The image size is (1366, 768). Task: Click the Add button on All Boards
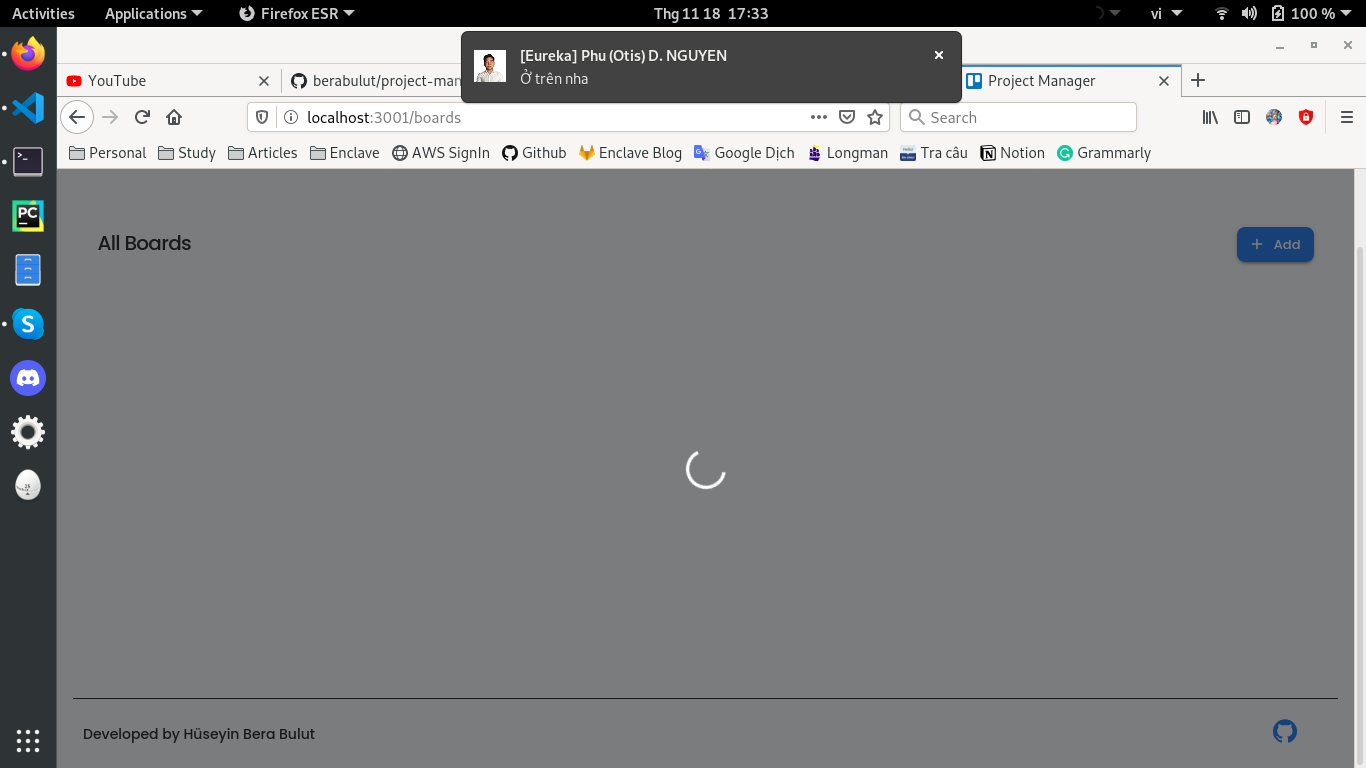[x=1275, y=244]
